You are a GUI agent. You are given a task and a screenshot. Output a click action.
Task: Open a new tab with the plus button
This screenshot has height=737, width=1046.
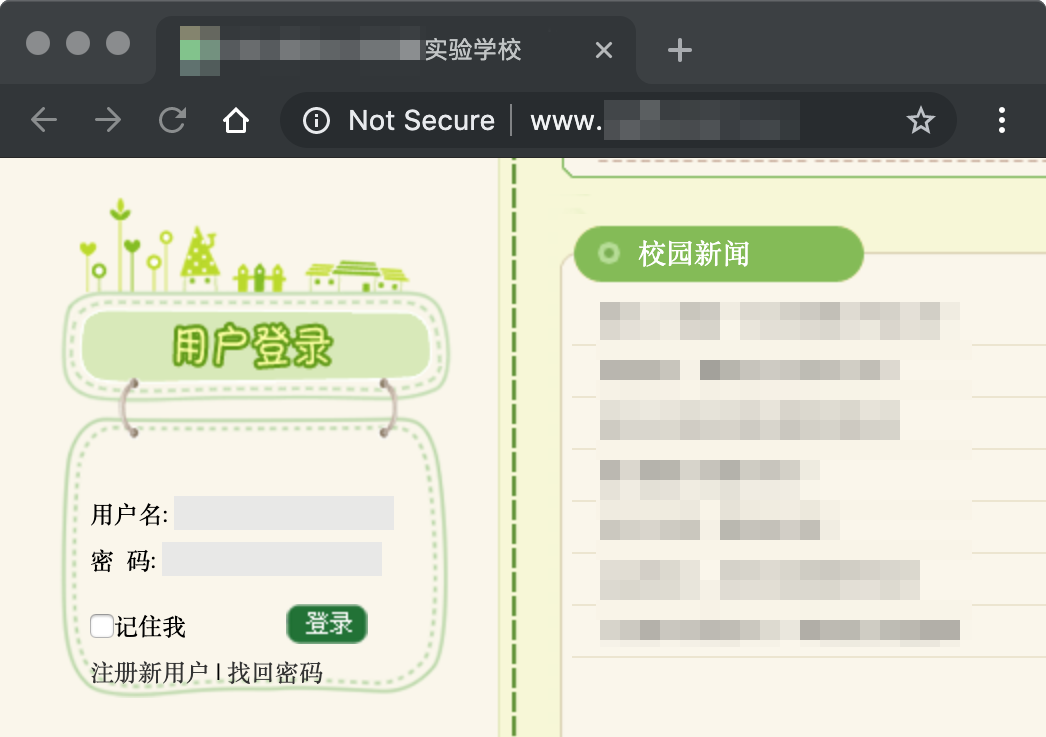[x=679, y=50]
